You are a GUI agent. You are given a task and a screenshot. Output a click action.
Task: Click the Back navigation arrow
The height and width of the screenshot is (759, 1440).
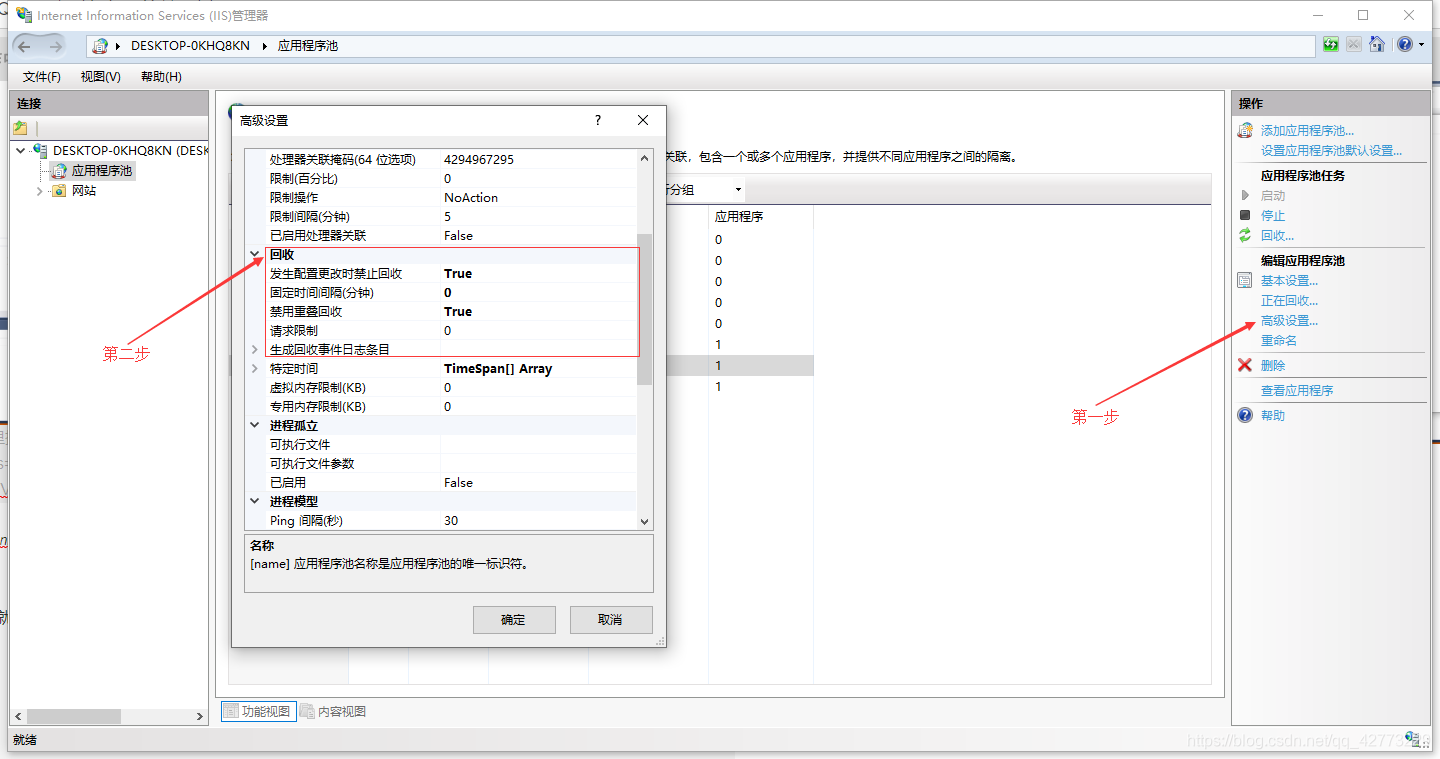point(25,46)
